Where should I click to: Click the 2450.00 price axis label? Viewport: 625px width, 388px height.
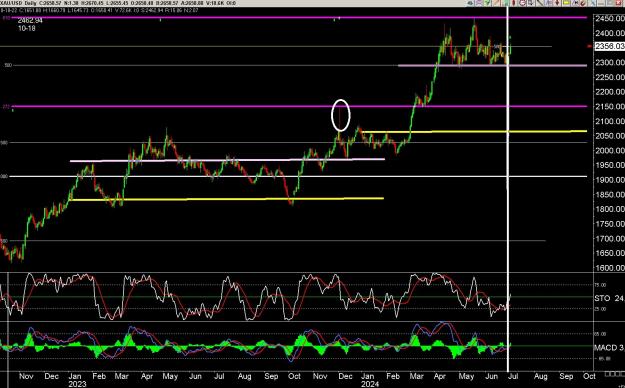point(609,19)
